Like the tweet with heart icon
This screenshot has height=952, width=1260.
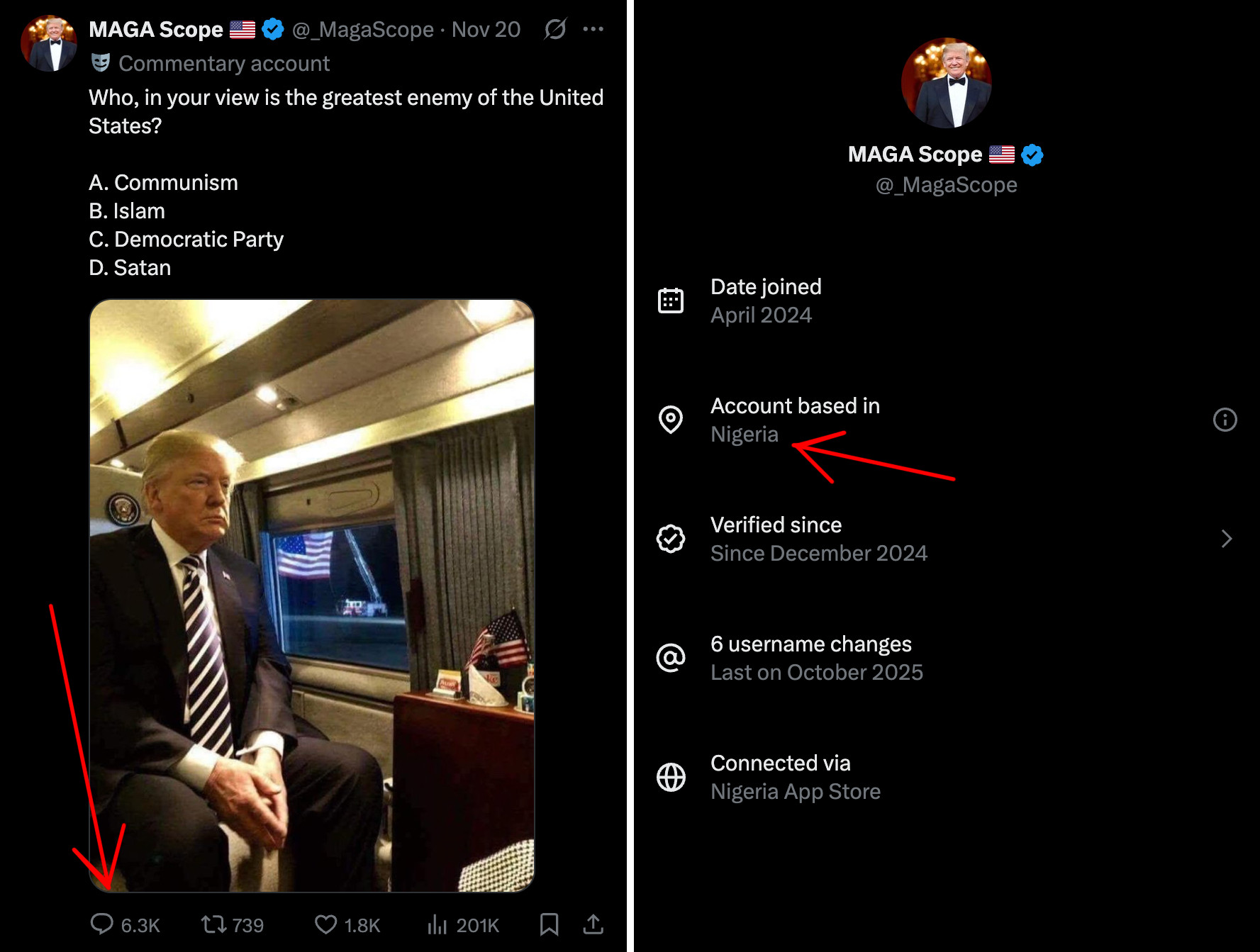[325, 924]
